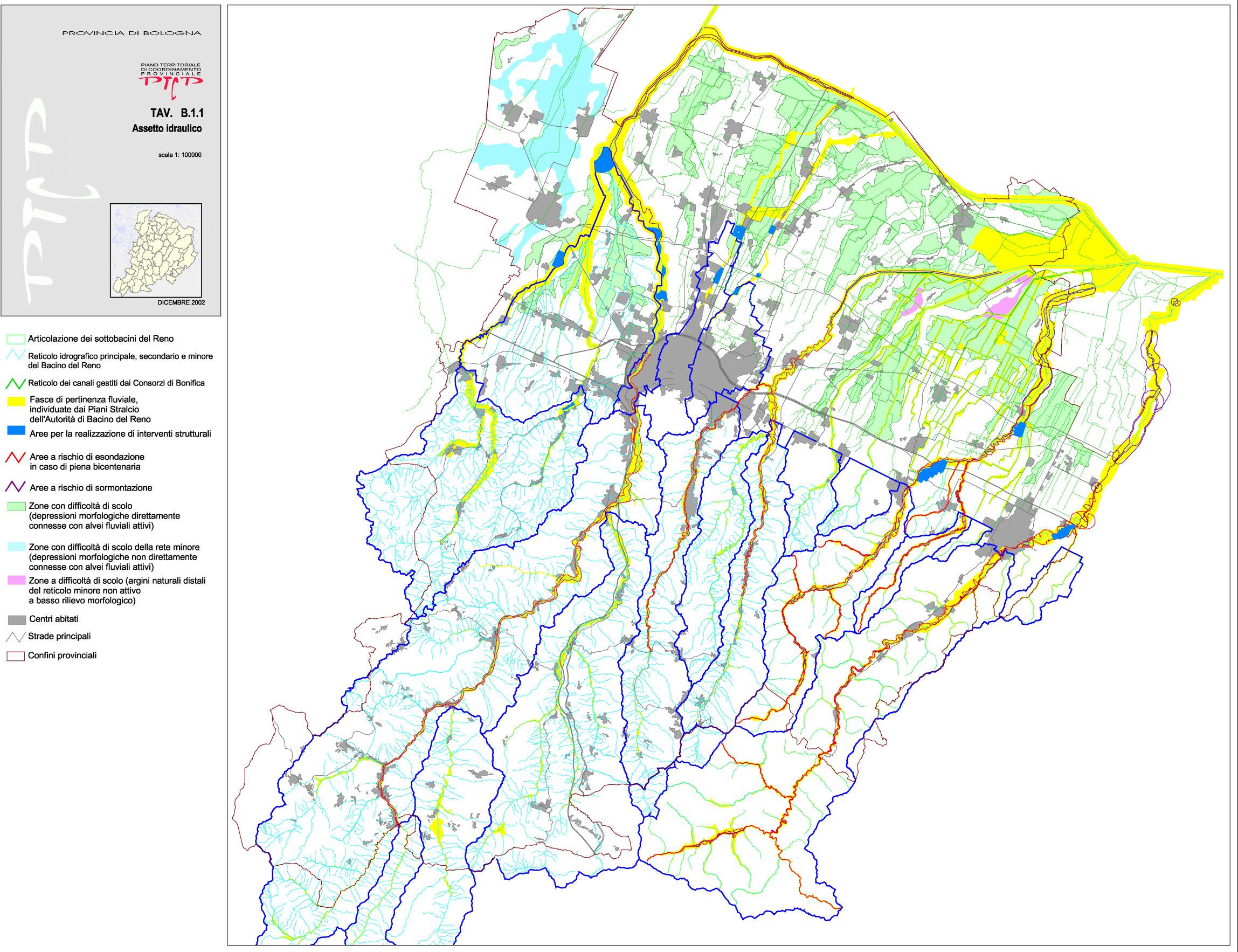Click 'Reticolo idrografico principale, secondario e minore' label
This screenshot has height=952, width=1238.
(121, 356)
